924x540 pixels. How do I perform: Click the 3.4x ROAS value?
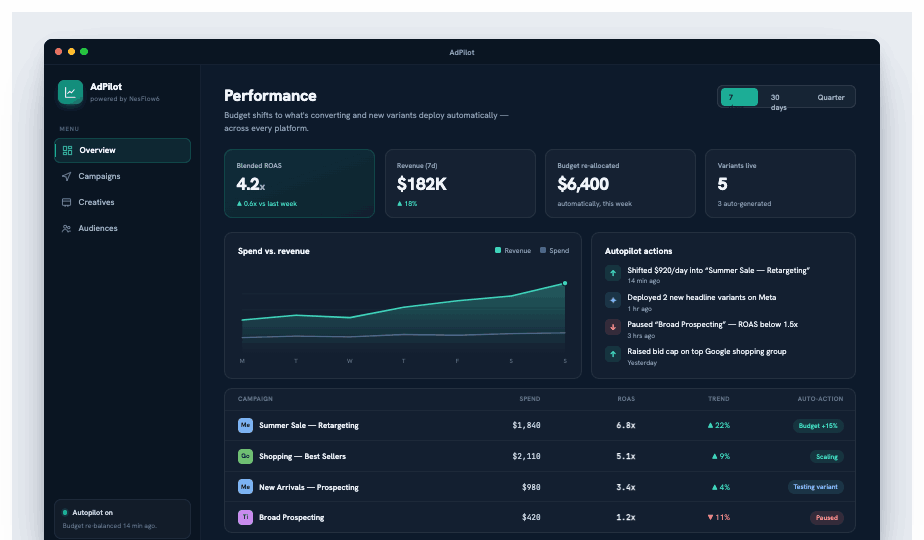click(626, 487)
